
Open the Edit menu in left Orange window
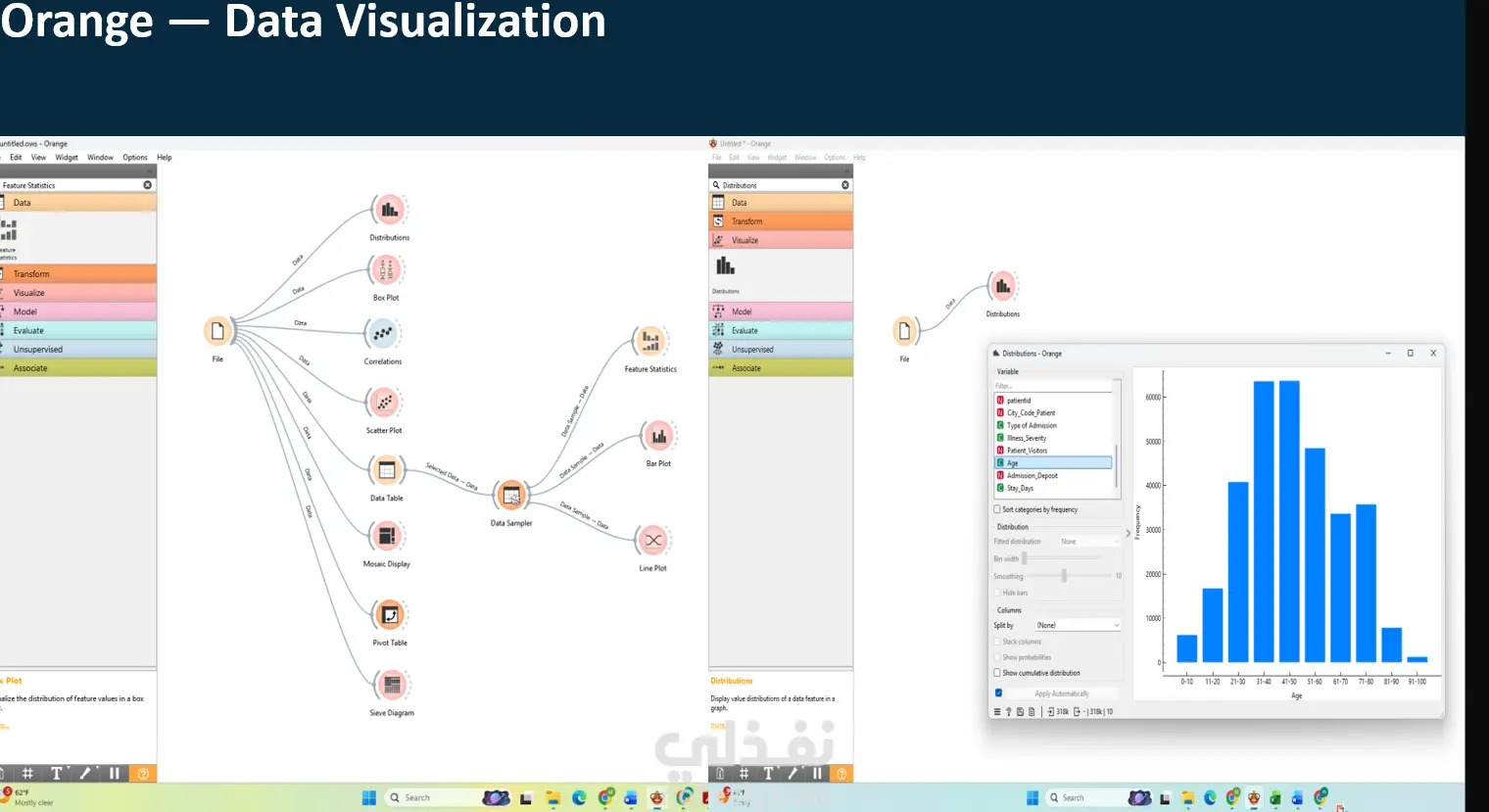tap(16, 158)
